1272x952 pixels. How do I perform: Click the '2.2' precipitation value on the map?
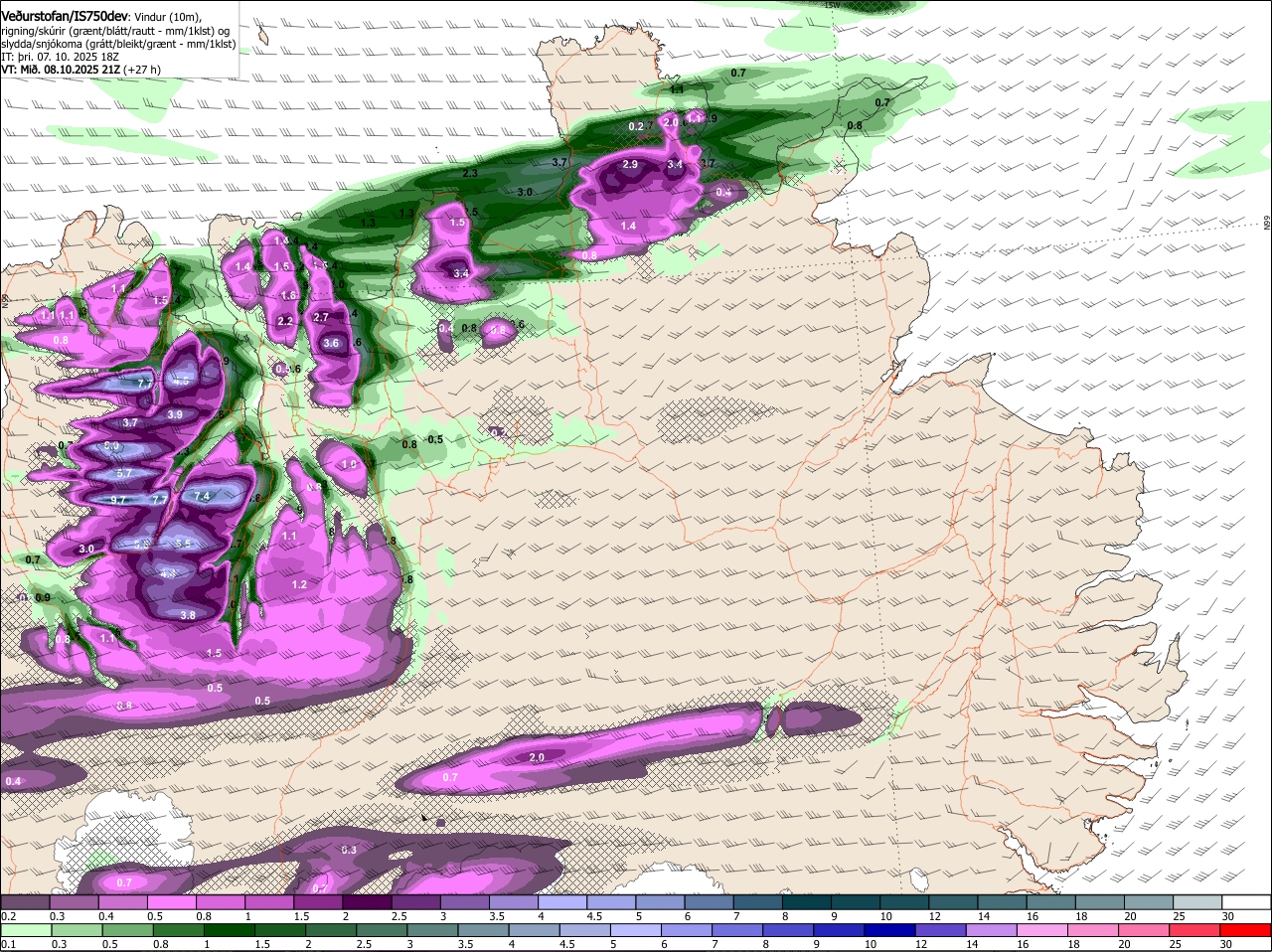click(285, 321)
